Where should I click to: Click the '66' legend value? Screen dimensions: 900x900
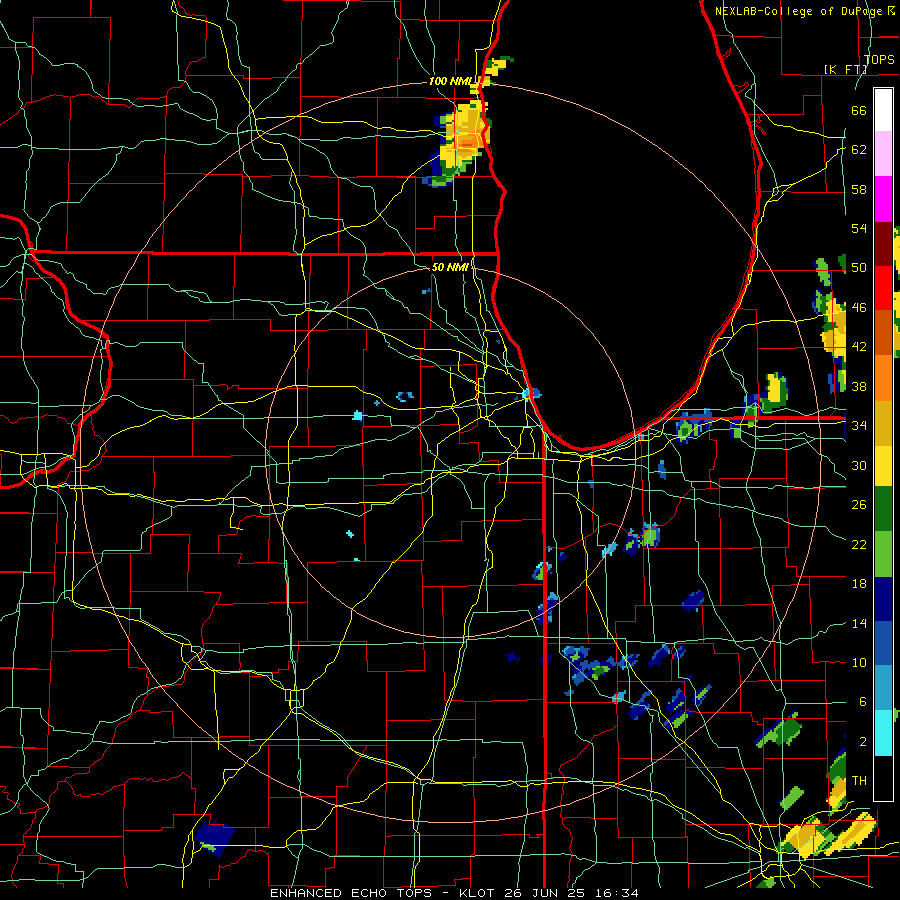[859, 110]
